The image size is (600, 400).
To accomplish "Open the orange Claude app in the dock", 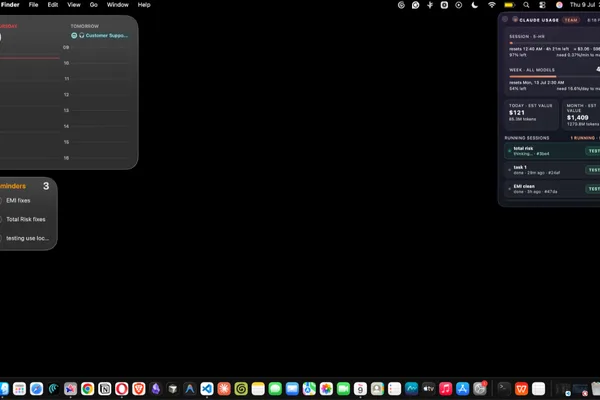I will pos(224,389).
